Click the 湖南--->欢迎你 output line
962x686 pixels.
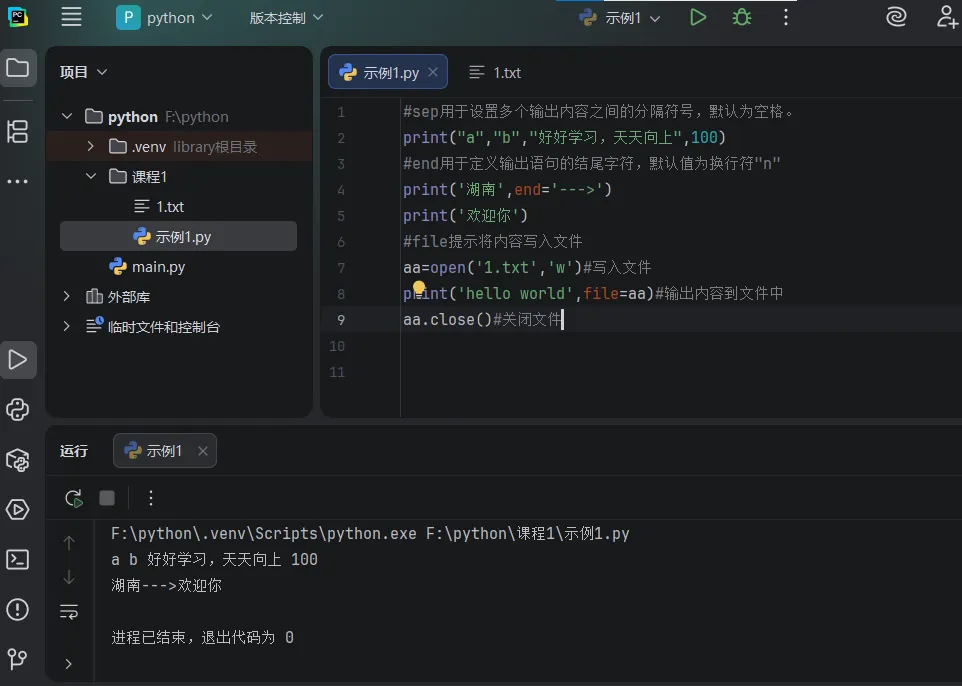point(166,585)
